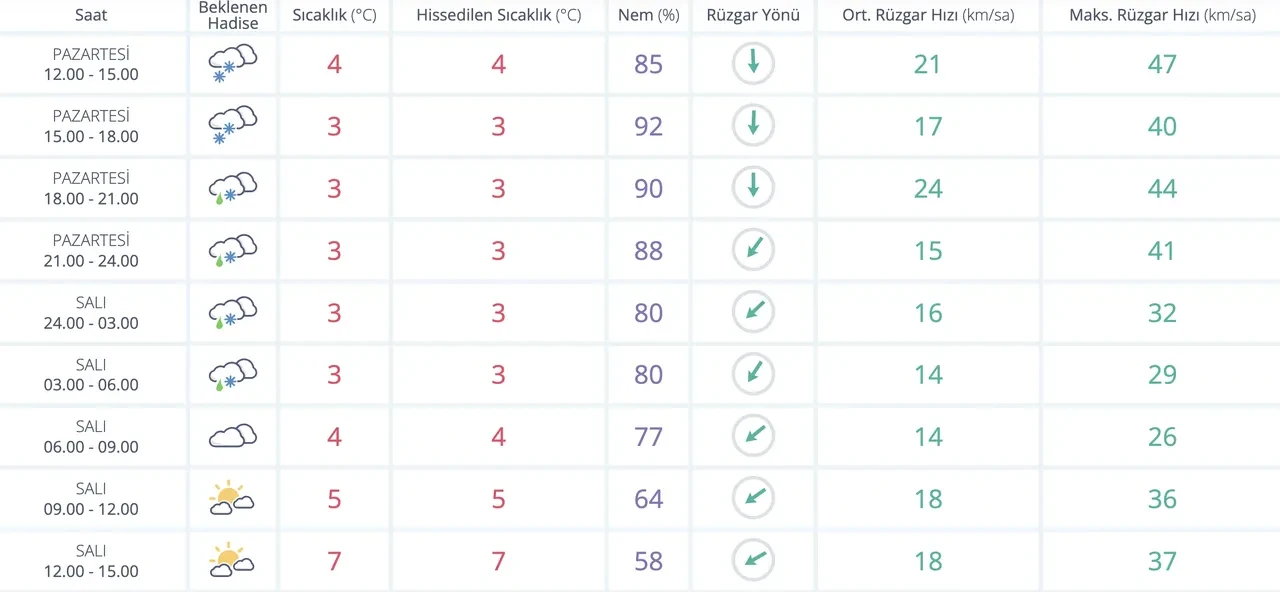Click the sleet icon for Pazartesi 18.00 - 21.00
The image size is (1280, 592).
point(232,188)
